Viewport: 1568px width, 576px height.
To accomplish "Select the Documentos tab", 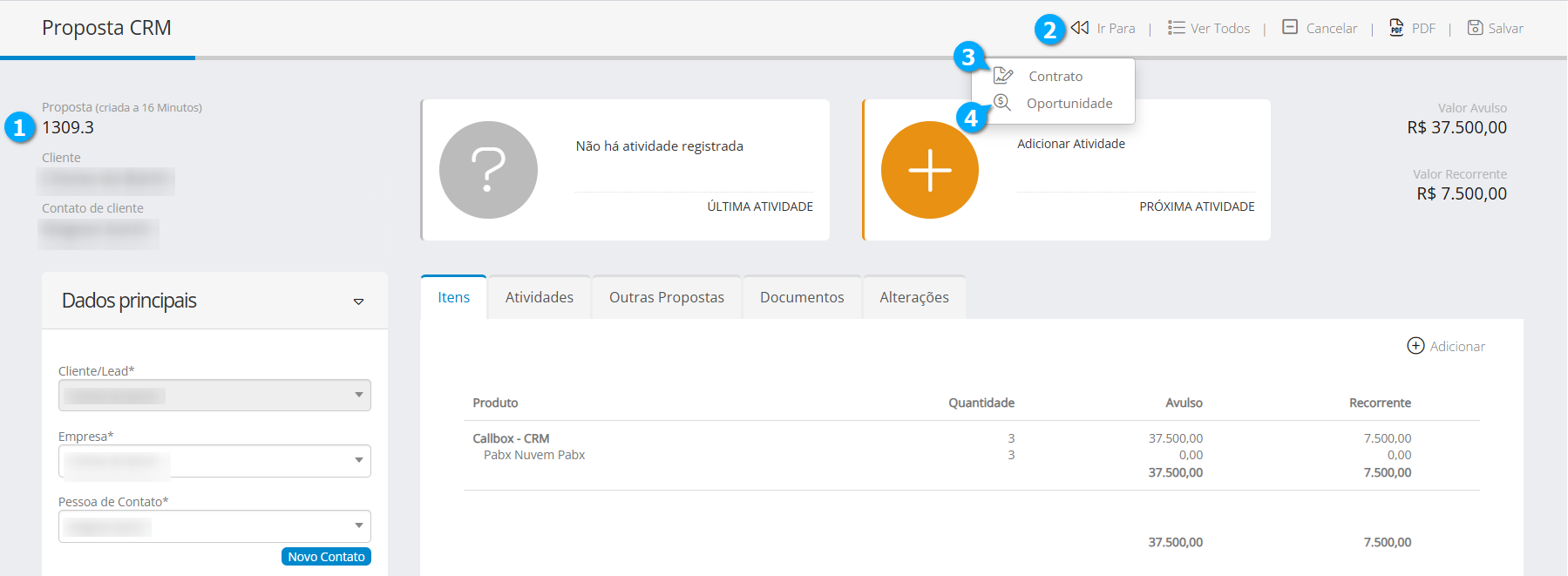I will pyautogui.click(x=801, y=297).
